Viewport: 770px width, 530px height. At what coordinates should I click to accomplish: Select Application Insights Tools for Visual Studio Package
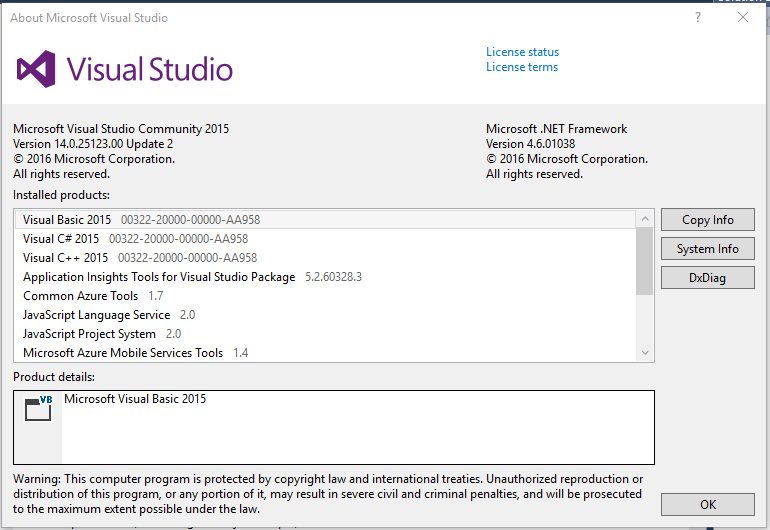[x=326, y=277]
